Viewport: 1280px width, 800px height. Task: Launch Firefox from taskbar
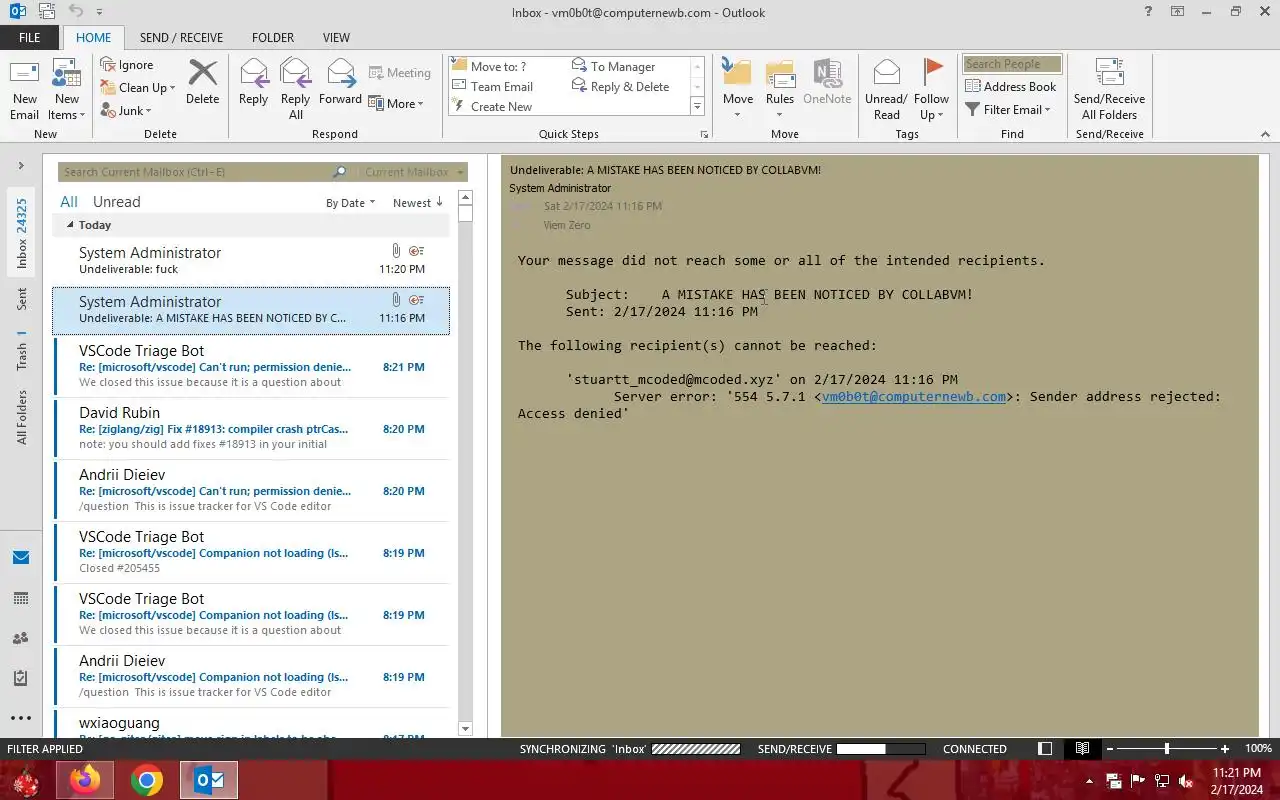click(x=86, y=781)
